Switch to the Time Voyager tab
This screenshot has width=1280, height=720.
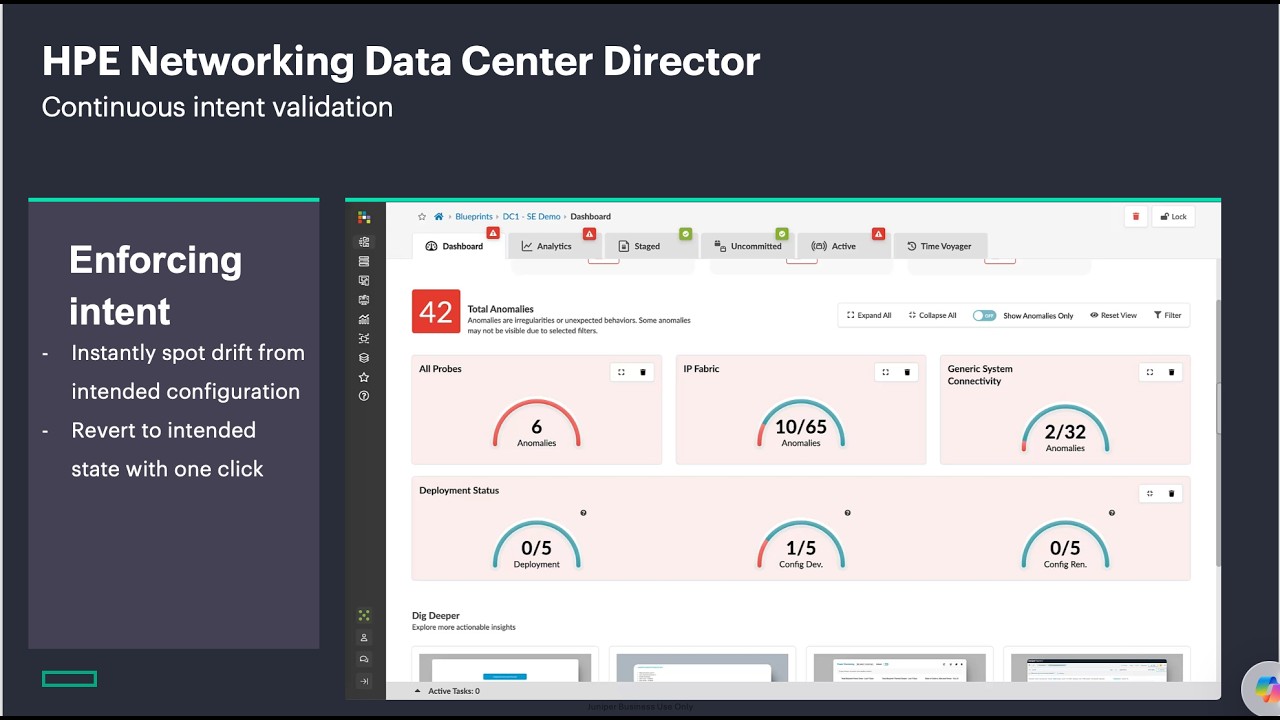(x=939, y=246)
